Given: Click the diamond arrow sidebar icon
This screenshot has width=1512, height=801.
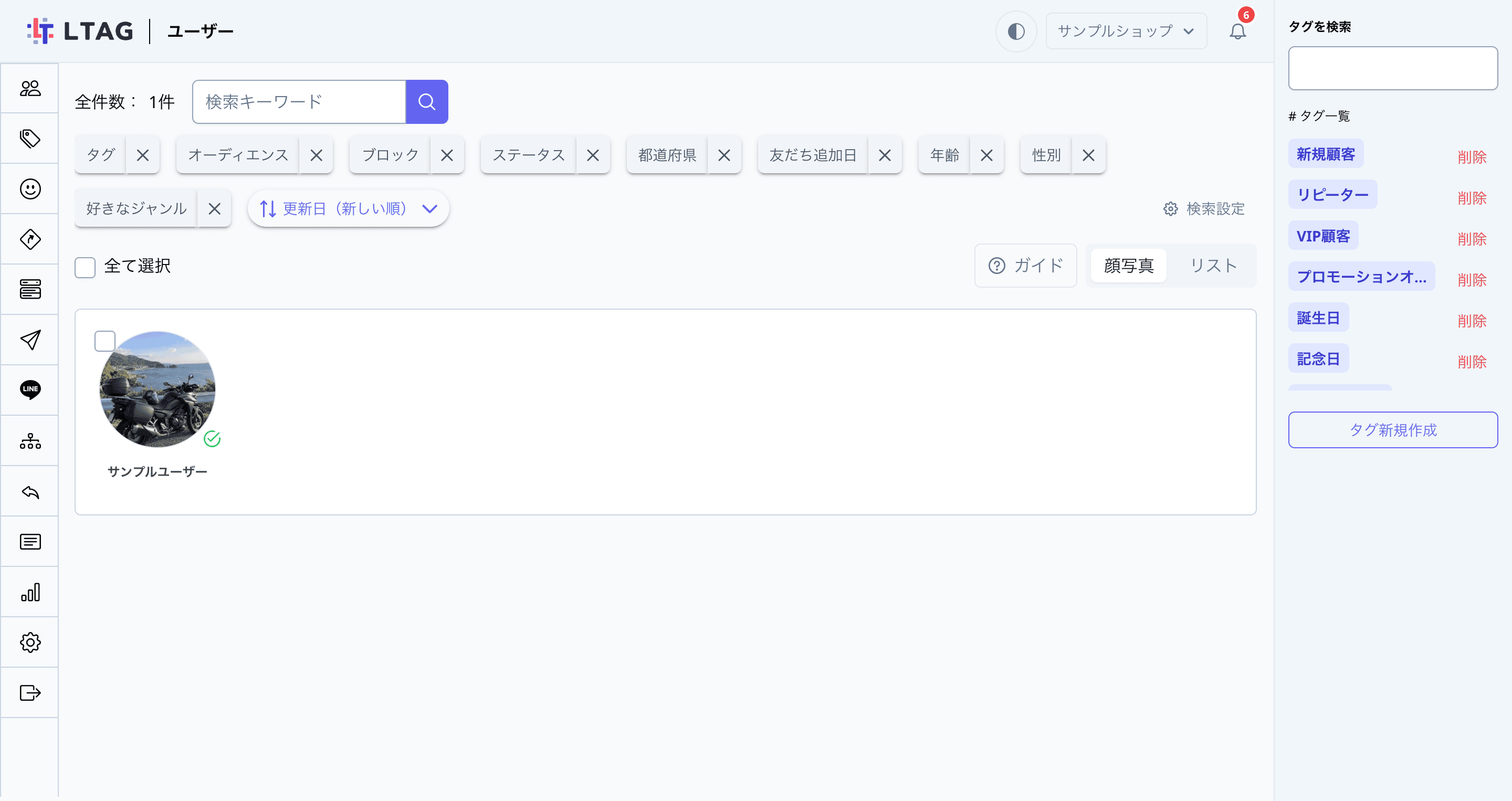Looking at the screenshot, I should tap(30, 239).
